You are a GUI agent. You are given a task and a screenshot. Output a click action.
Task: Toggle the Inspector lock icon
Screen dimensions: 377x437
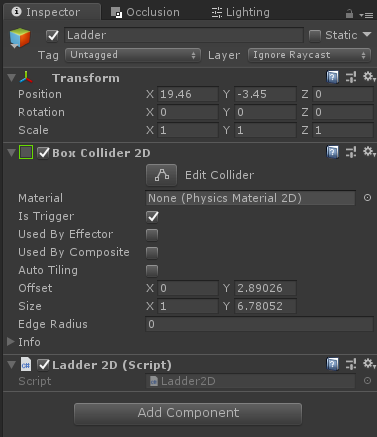pos(349,14)
